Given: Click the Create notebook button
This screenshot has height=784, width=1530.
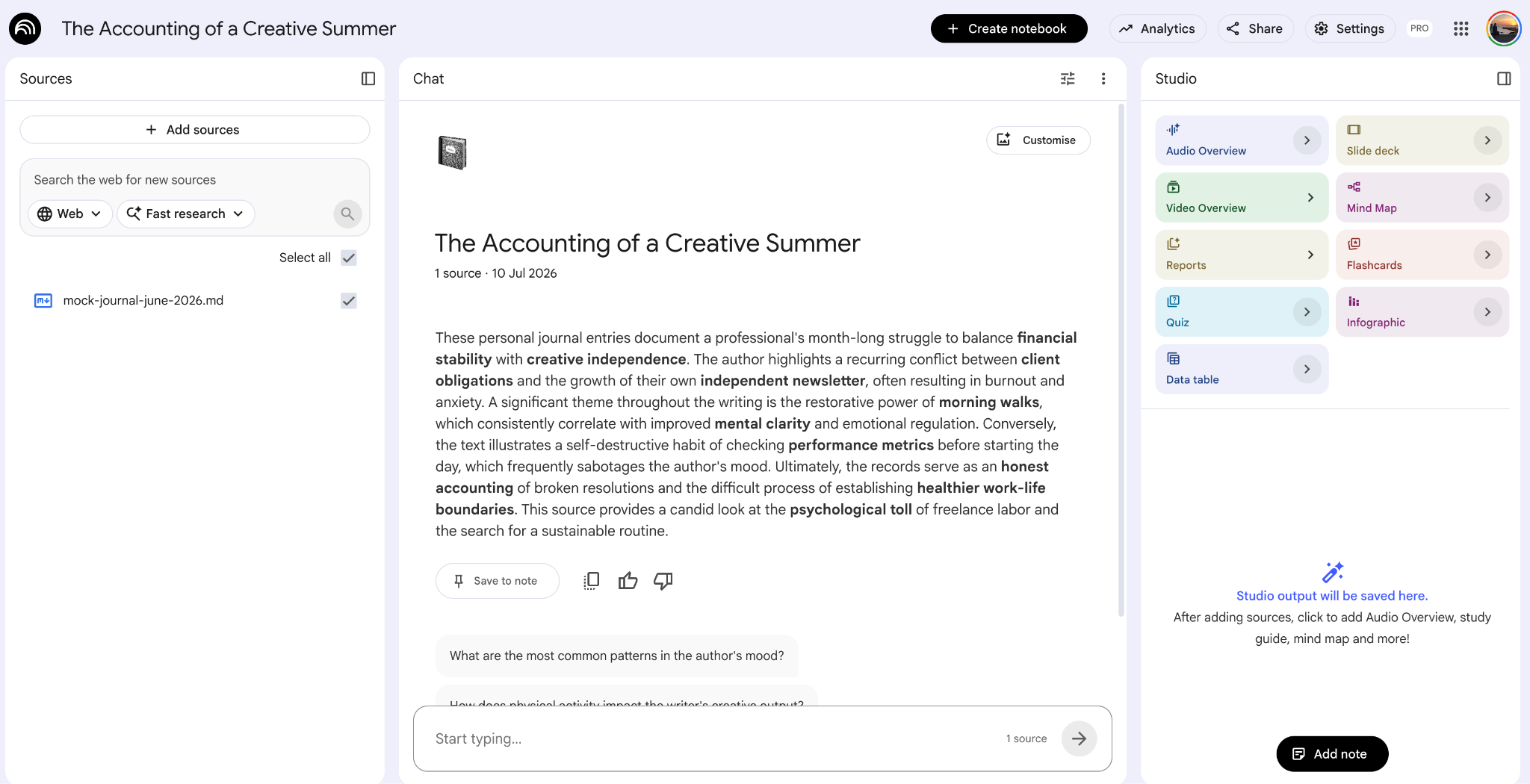Looking at the screenshot, I should [1009, 28].
